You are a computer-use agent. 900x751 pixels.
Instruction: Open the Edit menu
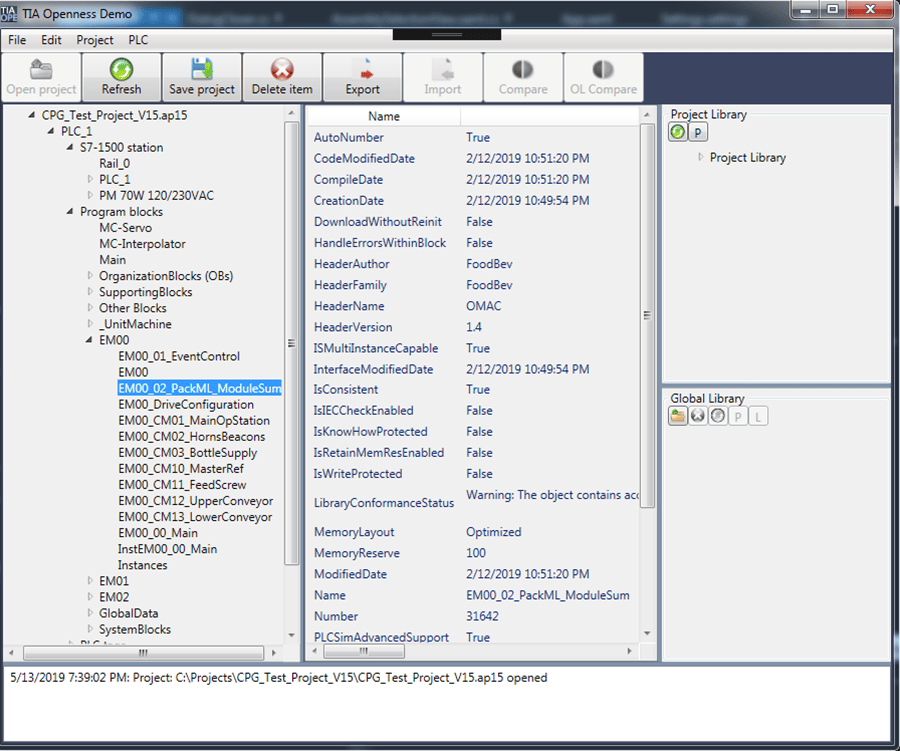coord(51,40)
